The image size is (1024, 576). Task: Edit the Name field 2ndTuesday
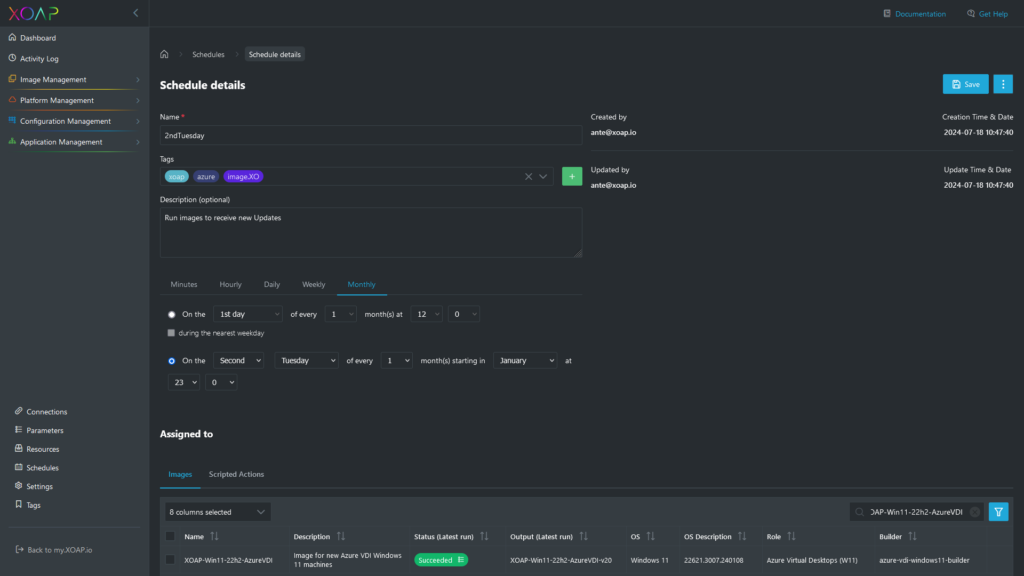click(370, 136)
